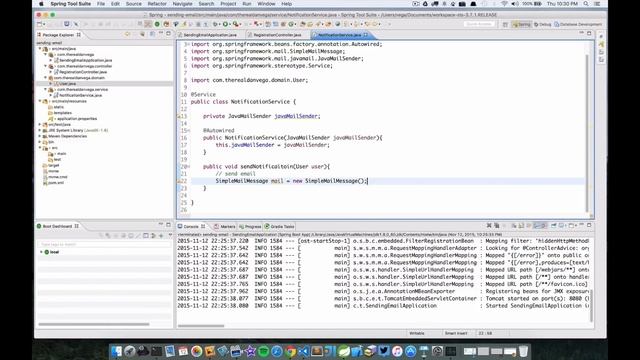Open the Project menu

[228, 4]
